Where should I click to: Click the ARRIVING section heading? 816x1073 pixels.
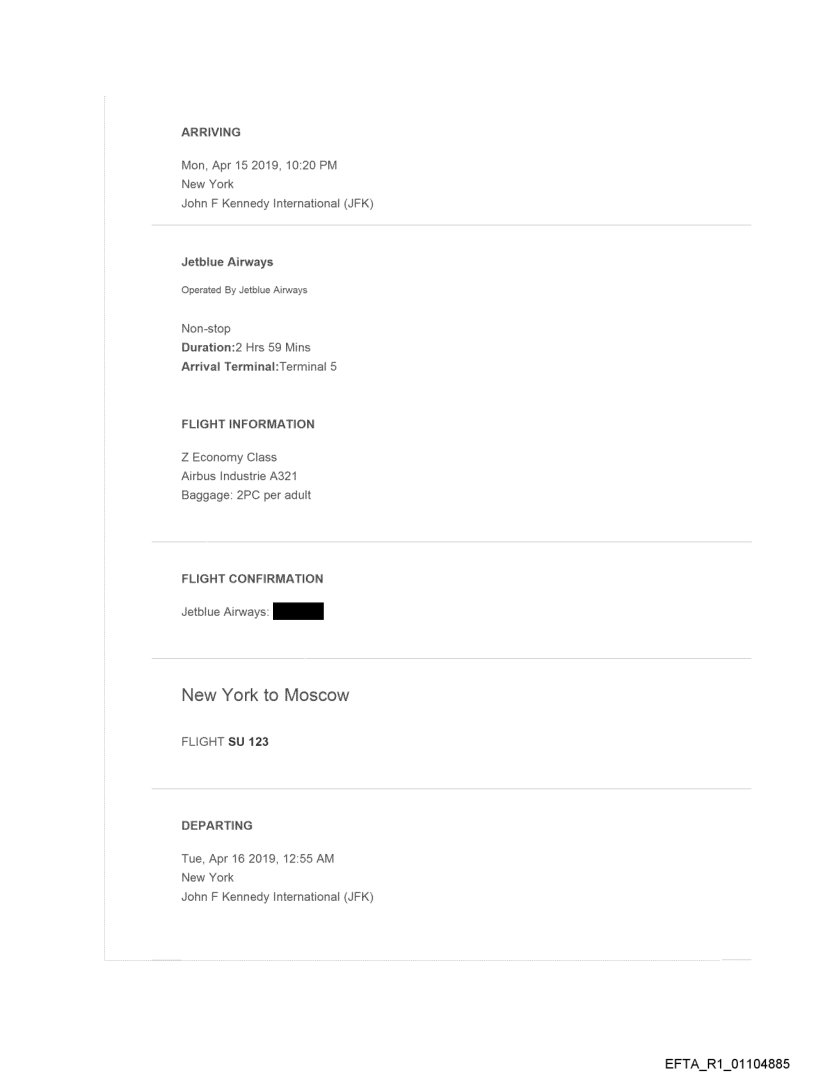click(210, 131)
